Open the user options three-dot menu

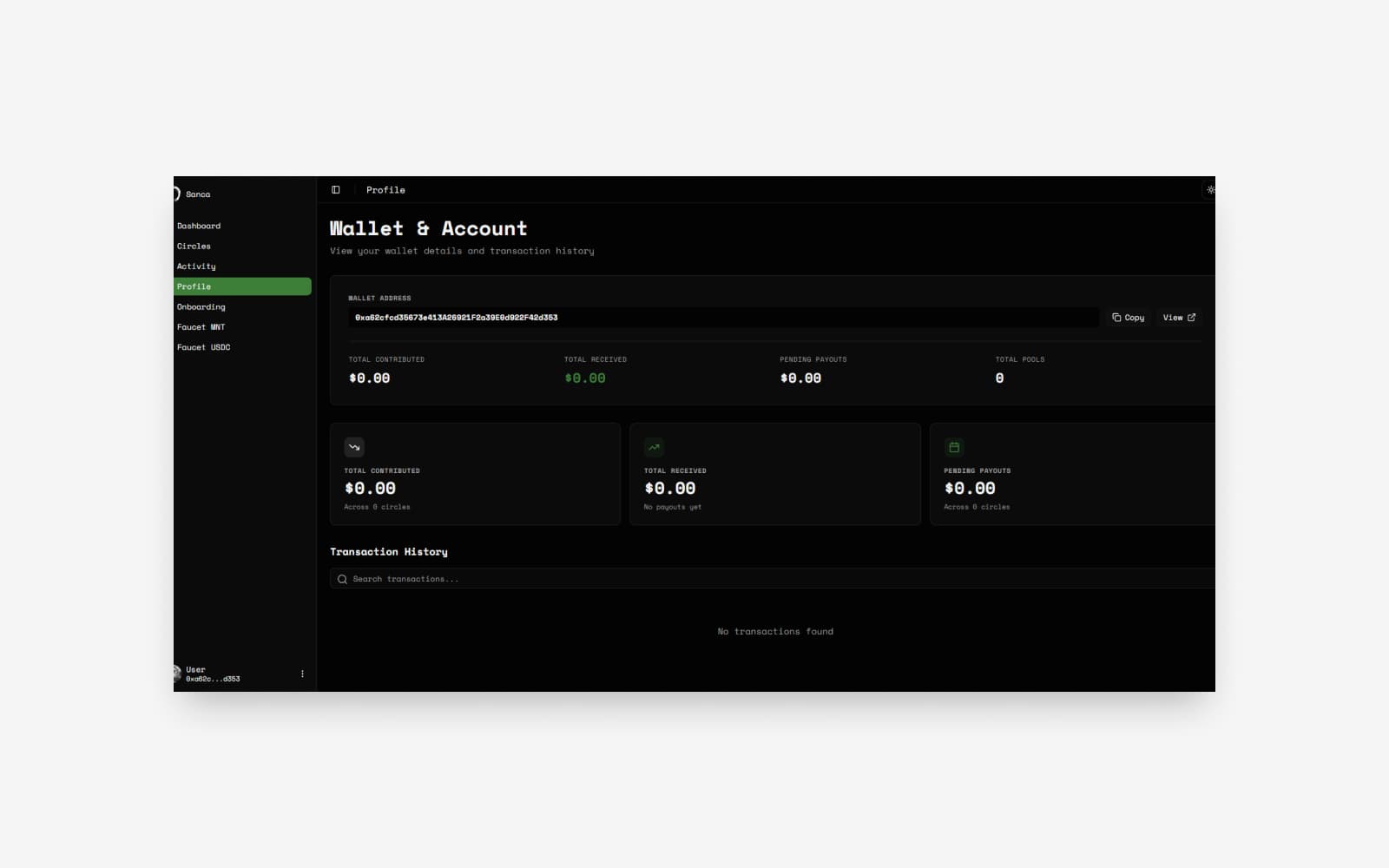tap(302, 674)
